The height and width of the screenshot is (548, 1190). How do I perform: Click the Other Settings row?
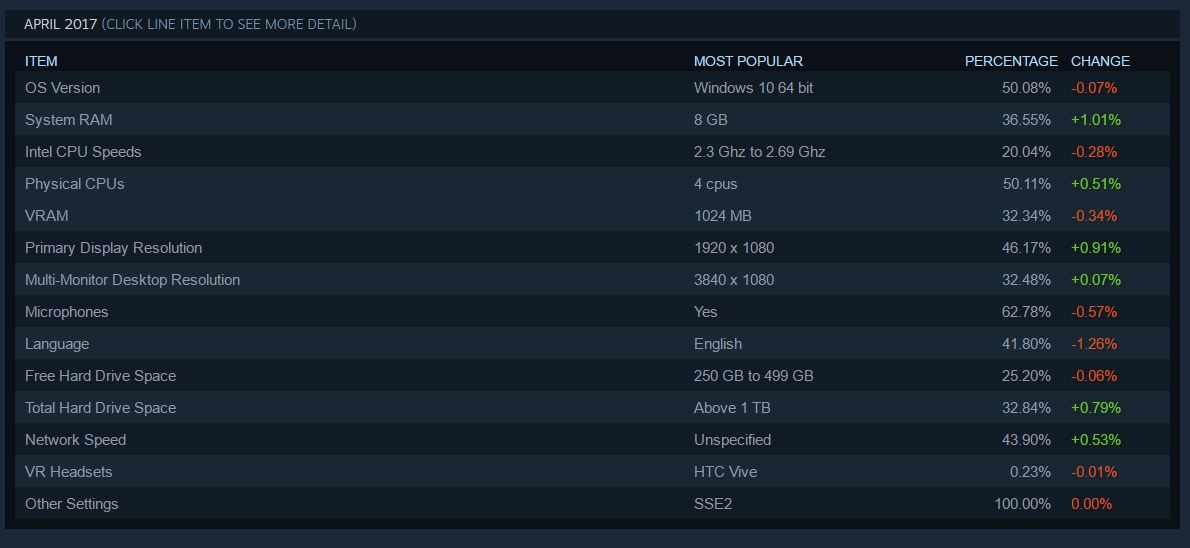coord(71,504)
